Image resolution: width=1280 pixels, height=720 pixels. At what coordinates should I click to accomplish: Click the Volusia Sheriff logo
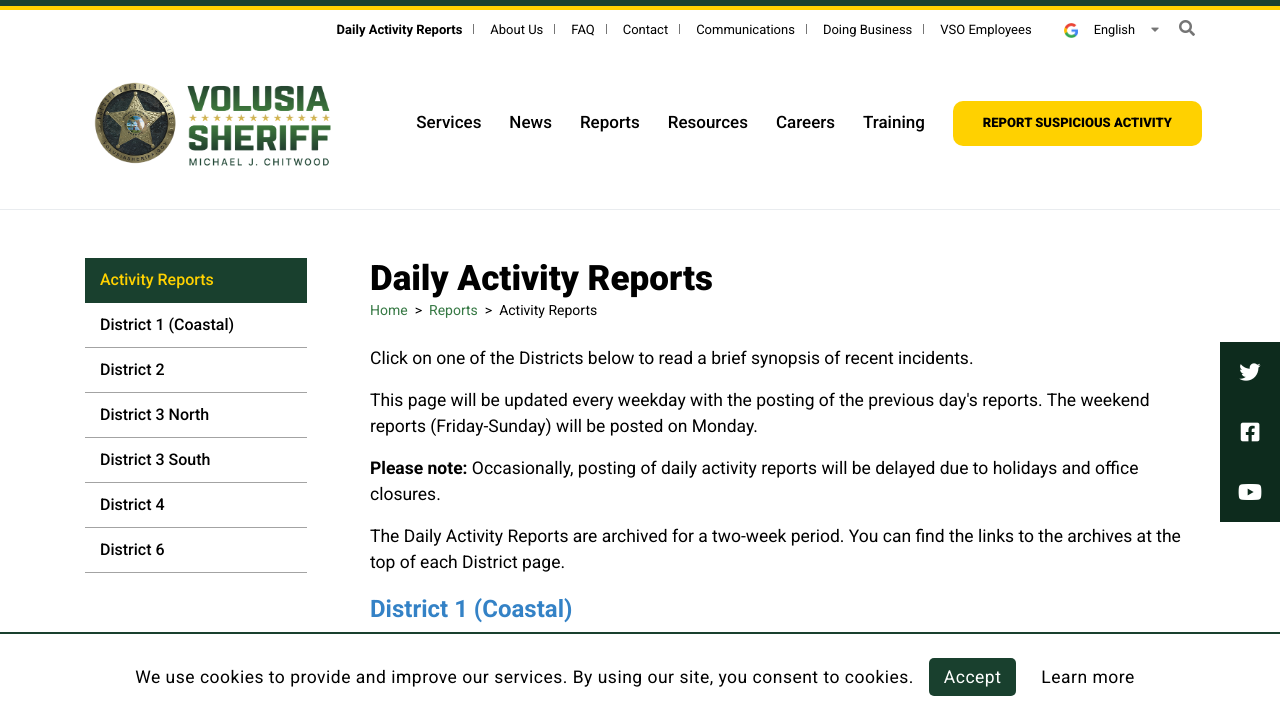coord(213,124)
